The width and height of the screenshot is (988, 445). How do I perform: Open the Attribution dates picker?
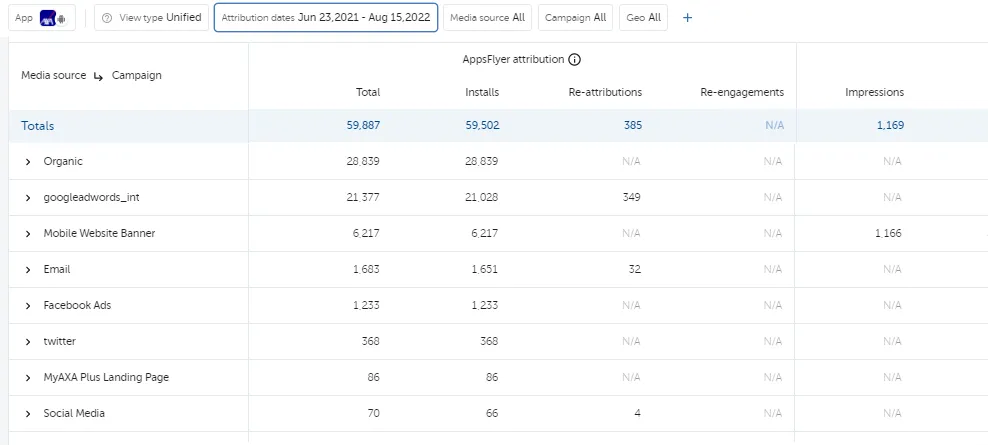coord(326,18)
